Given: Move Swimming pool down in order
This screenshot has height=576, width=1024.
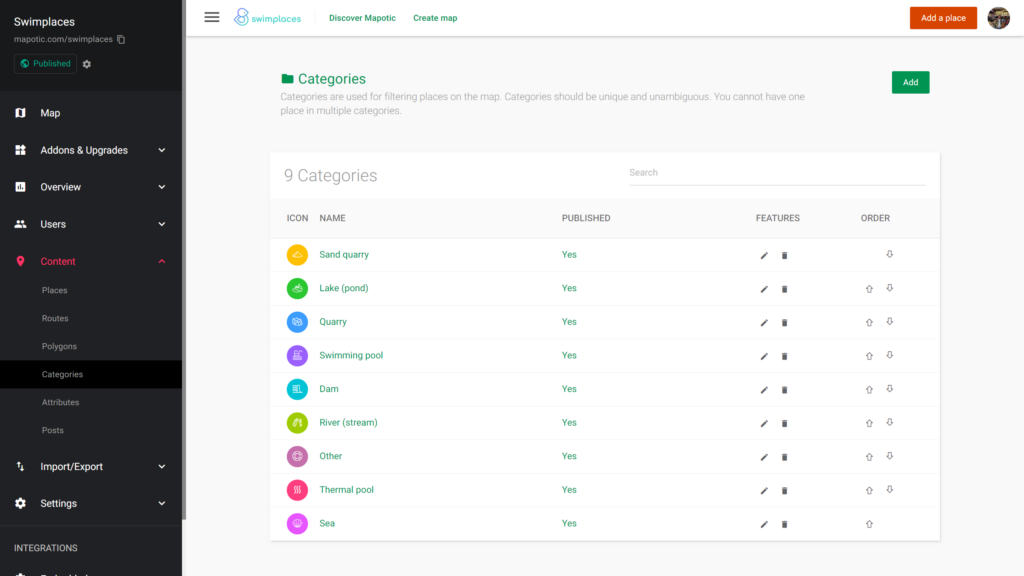Looking at the screenshot, I should point(889,355).
